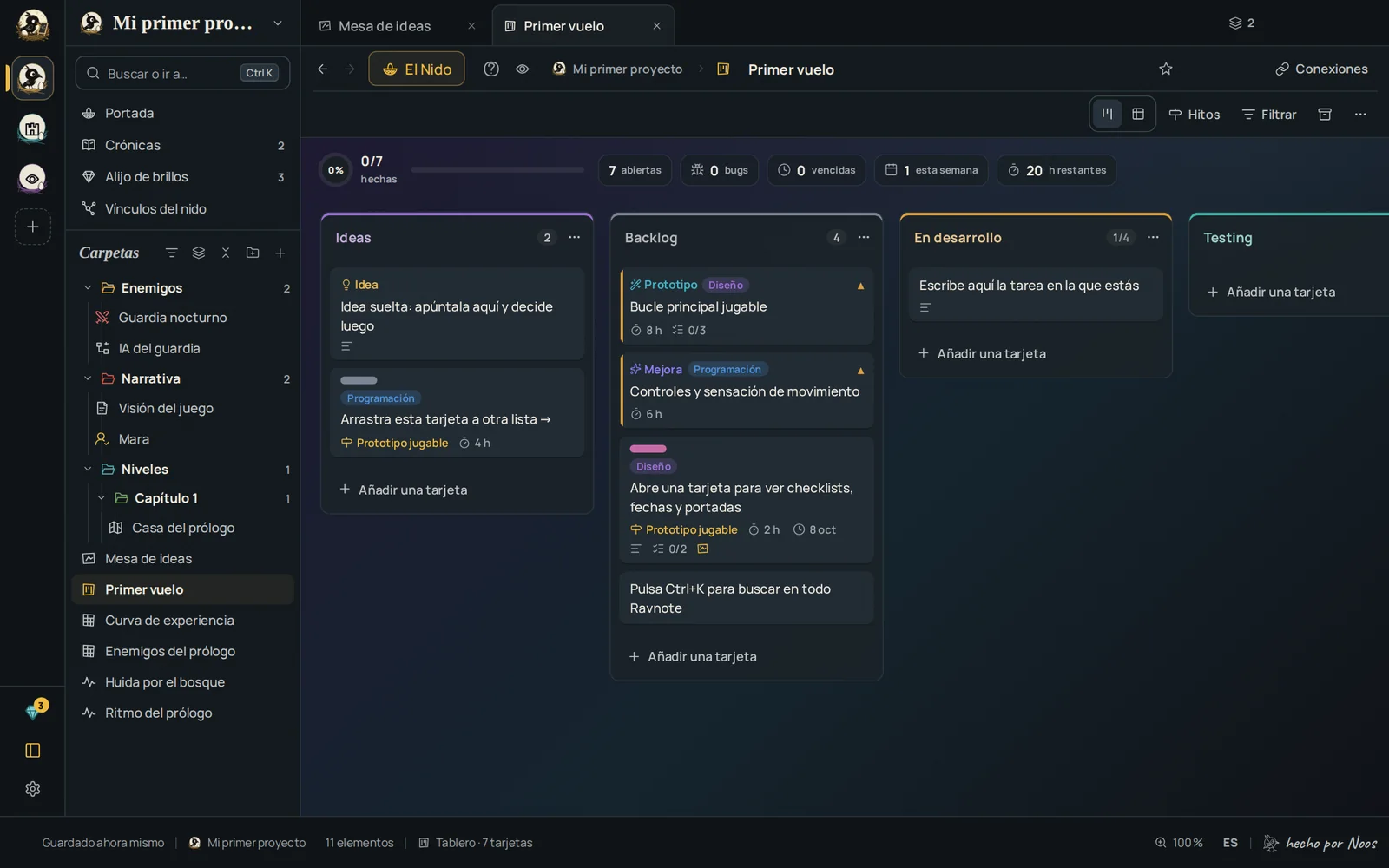
Task: Toggle the sidebar panel icon
Action: pos(33,750)
